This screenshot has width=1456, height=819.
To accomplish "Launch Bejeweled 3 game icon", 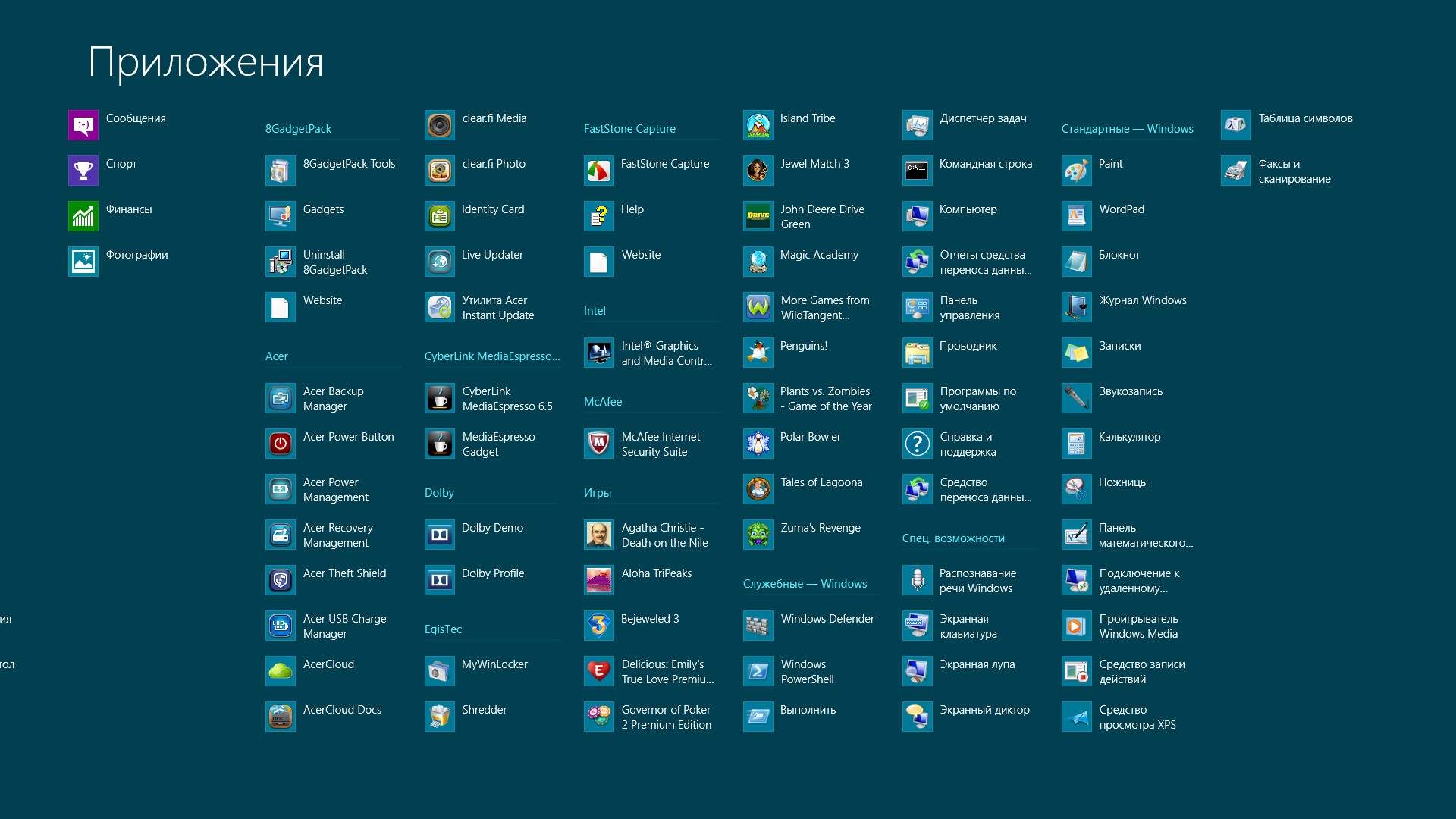I will pos(599,626).
